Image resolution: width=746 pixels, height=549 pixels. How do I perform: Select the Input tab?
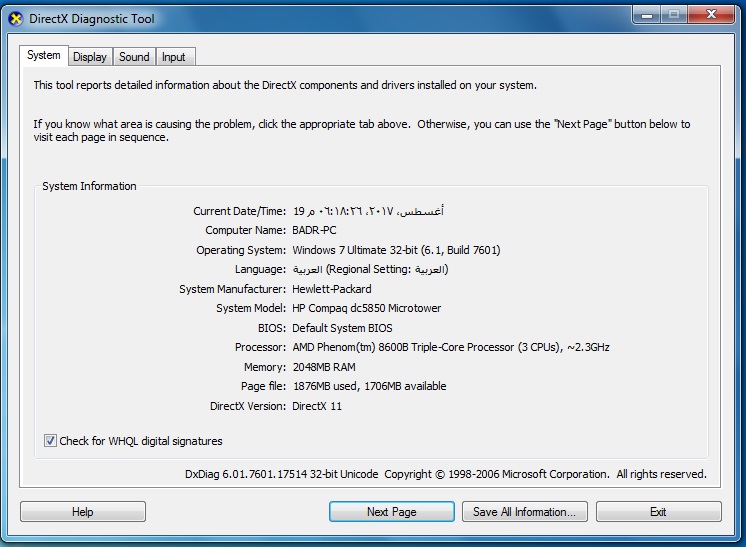pyautogui.click(x=173, y=57)
